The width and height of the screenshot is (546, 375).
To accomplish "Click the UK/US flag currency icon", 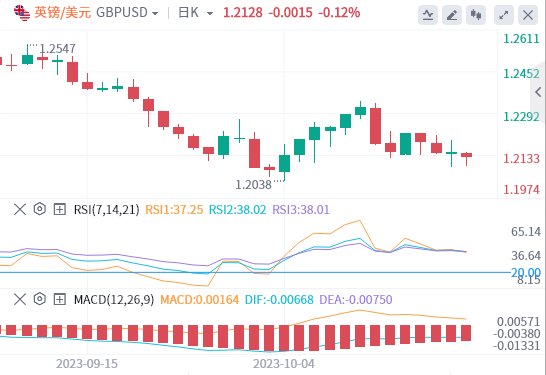I will 22,13.
